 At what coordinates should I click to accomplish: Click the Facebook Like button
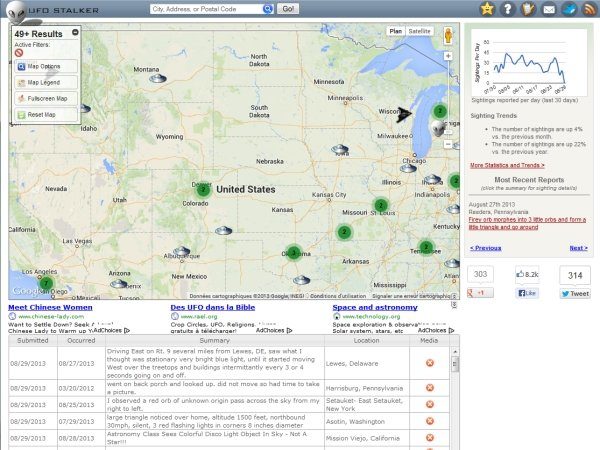pyautogui.click(x=527, y=293)
